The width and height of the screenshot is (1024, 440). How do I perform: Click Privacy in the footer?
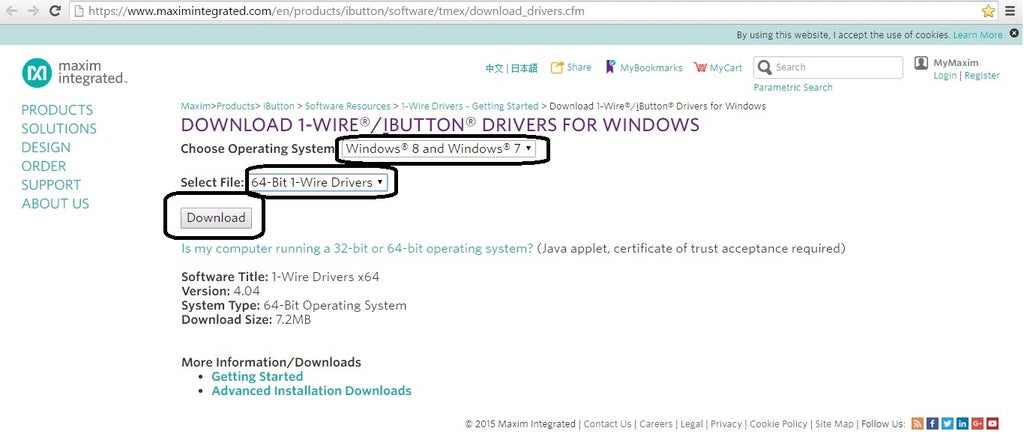pyautogui.click(x=726, y=424)
